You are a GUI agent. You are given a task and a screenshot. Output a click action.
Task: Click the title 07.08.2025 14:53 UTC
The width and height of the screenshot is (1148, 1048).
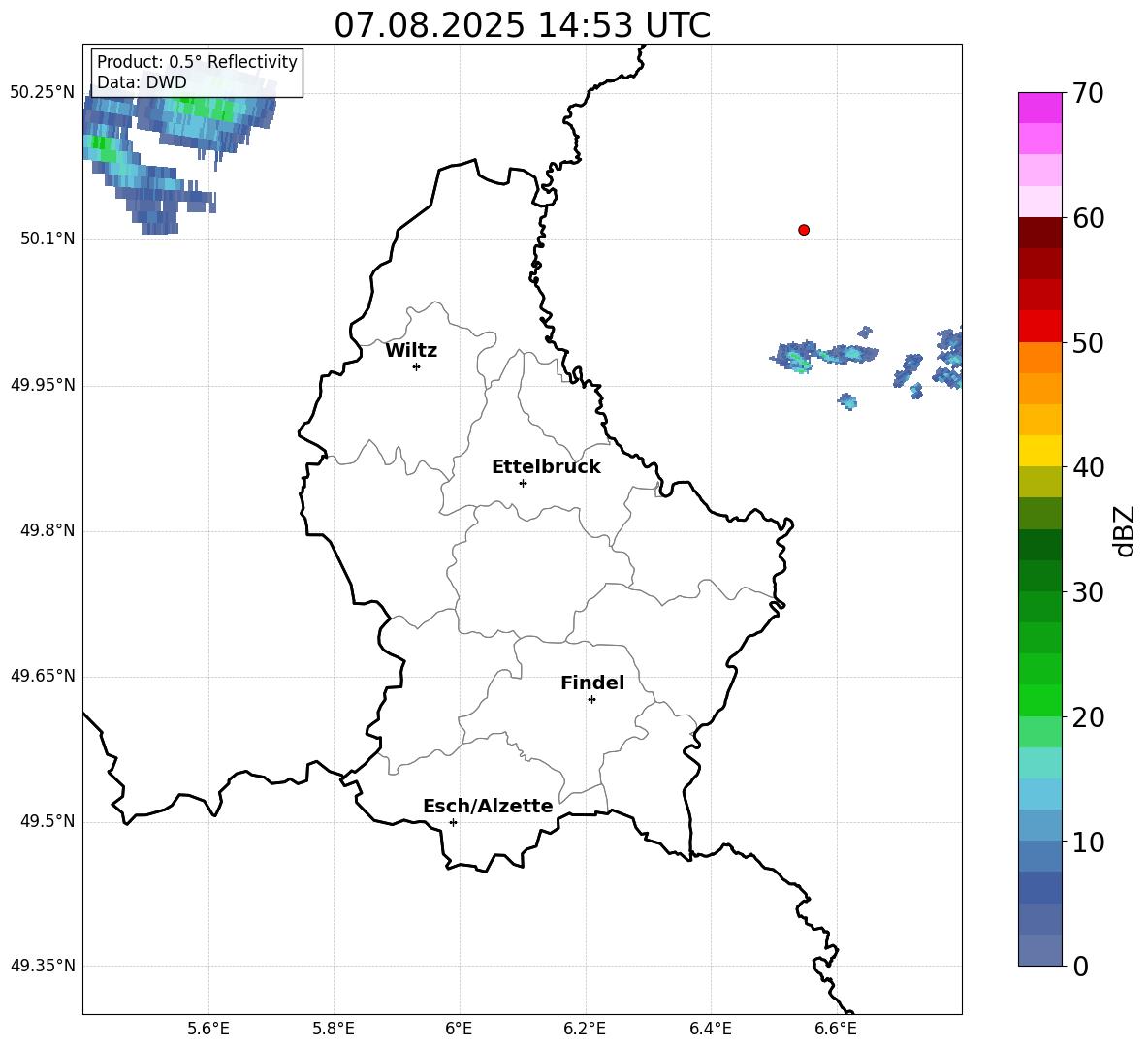click(x=522, y=25)
